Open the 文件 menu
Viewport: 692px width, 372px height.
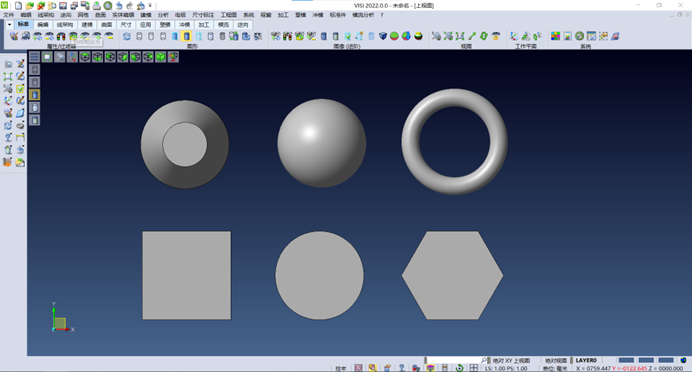[8, 15]
